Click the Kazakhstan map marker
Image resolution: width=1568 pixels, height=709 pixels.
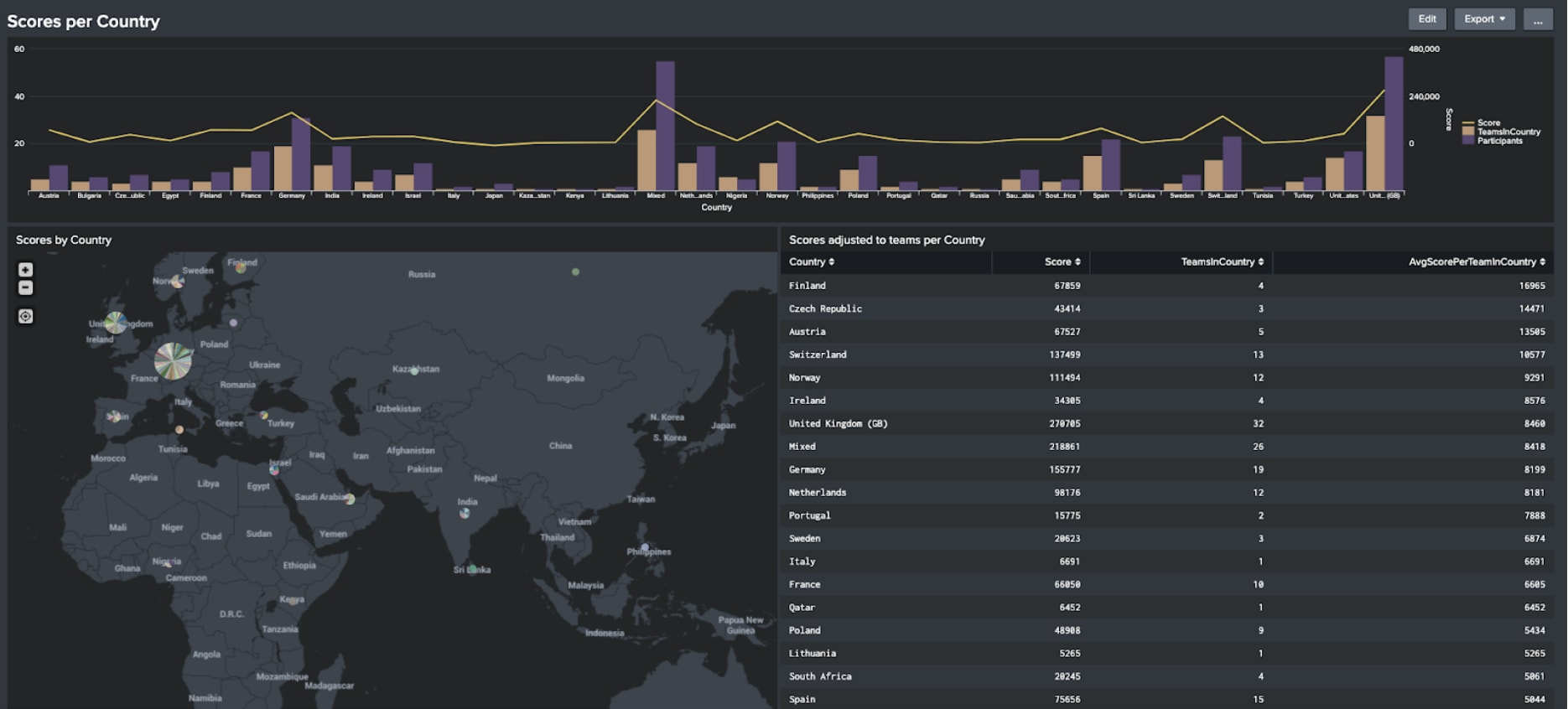tap(414, 370)
